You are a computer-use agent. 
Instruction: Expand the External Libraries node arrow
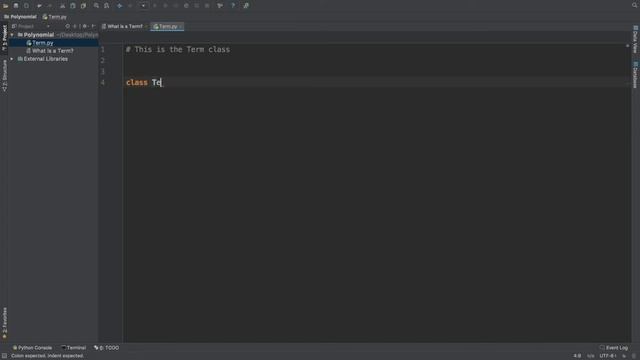point(12,59)
